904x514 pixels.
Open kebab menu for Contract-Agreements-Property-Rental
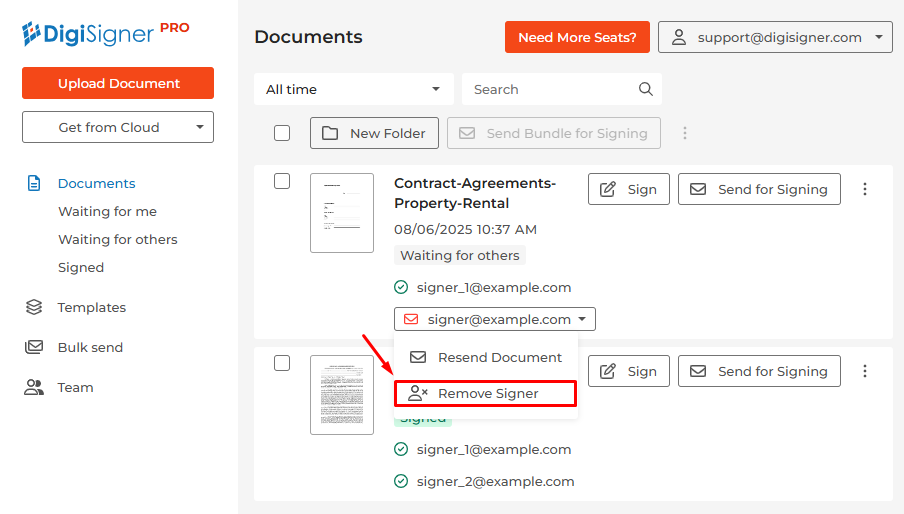click(x=865, y=189)
